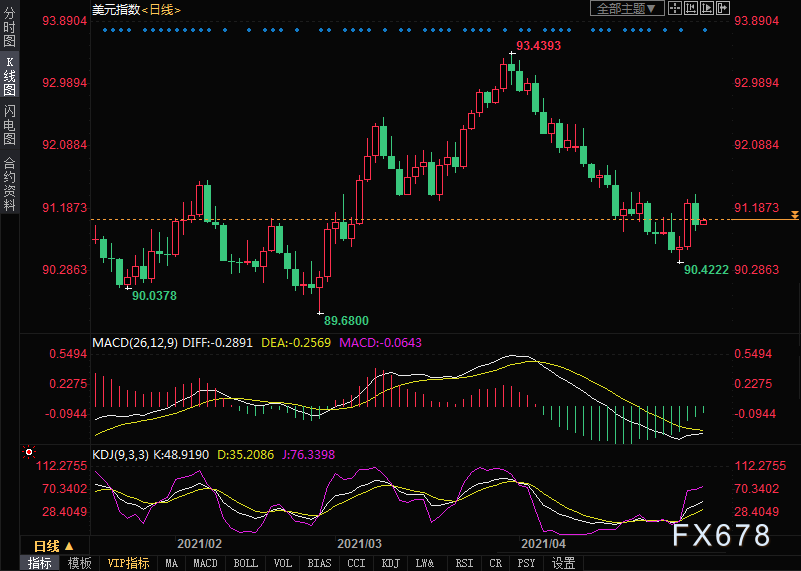The height and width of the screenshot is (571, 801).
Task: Click the <日线> label beside title
Action: [161, 10]
